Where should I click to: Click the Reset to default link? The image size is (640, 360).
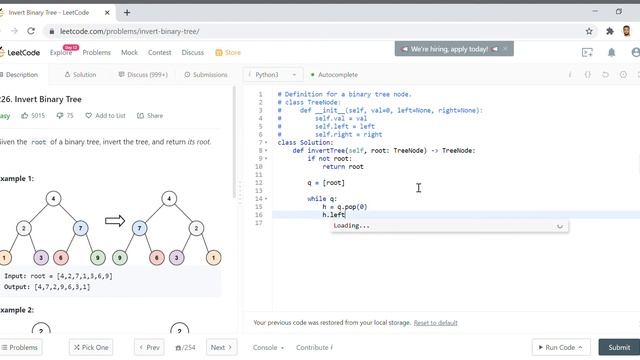(436, 323)
